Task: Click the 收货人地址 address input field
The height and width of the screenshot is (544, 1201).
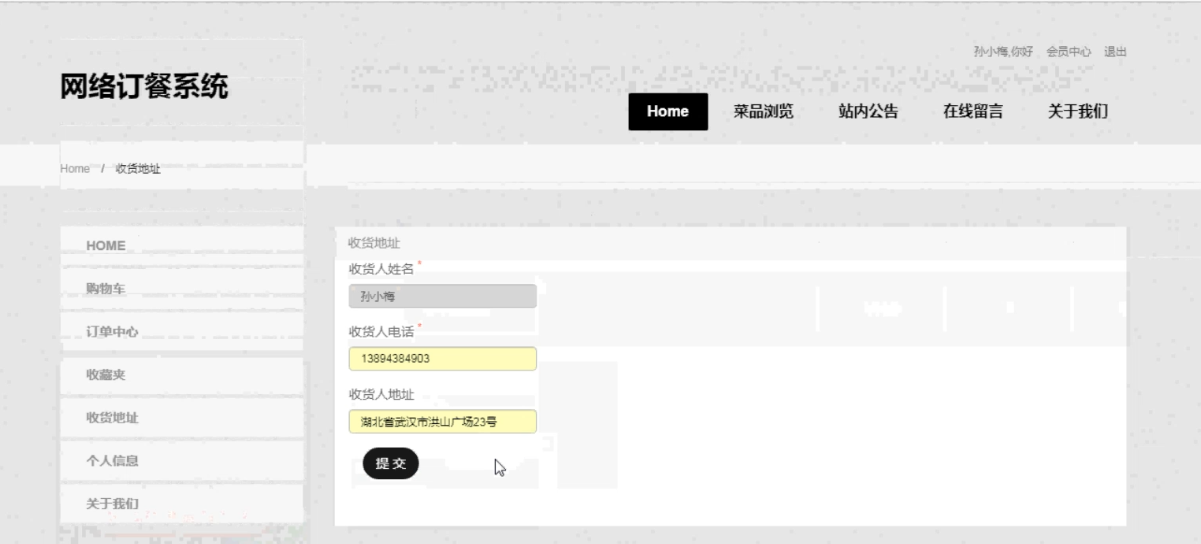Action: [442, 422]
